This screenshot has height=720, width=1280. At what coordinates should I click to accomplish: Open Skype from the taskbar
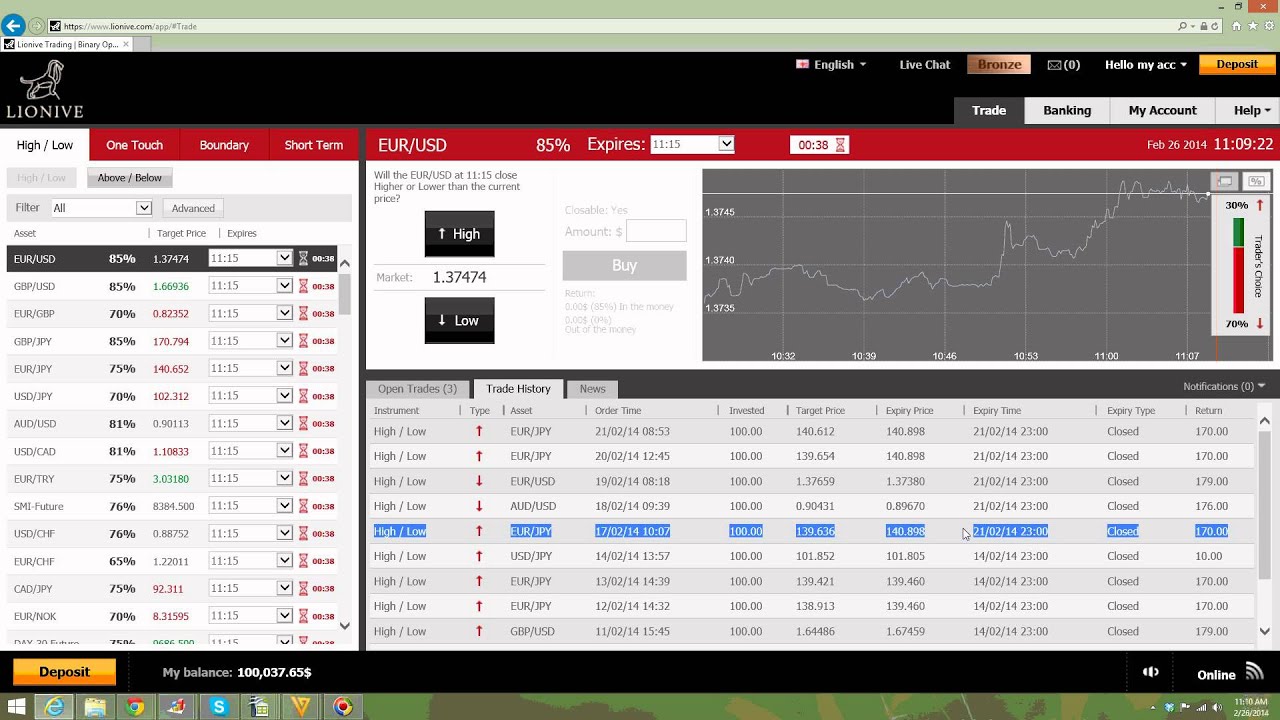tap(219, 707)
